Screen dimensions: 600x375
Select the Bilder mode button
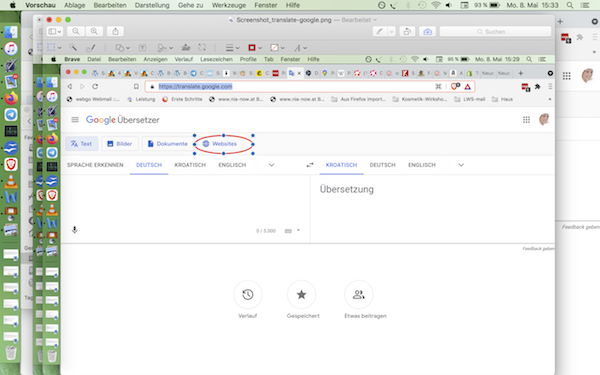coord(120,144)
